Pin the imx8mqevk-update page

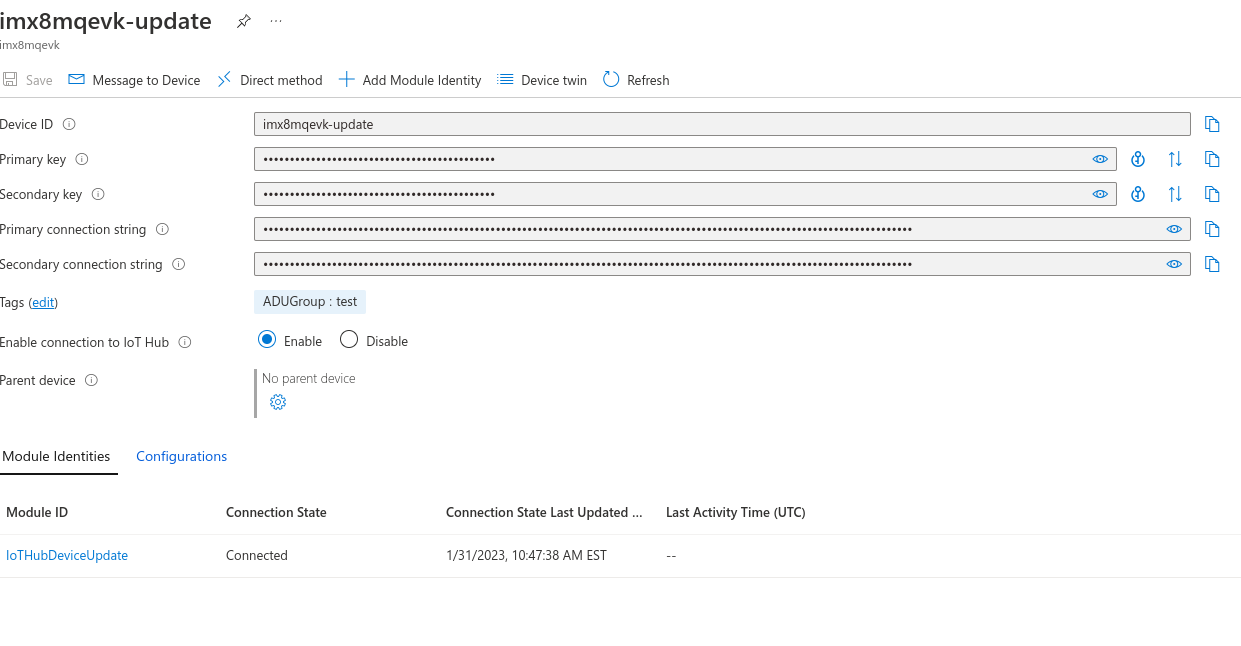[243, 20]
